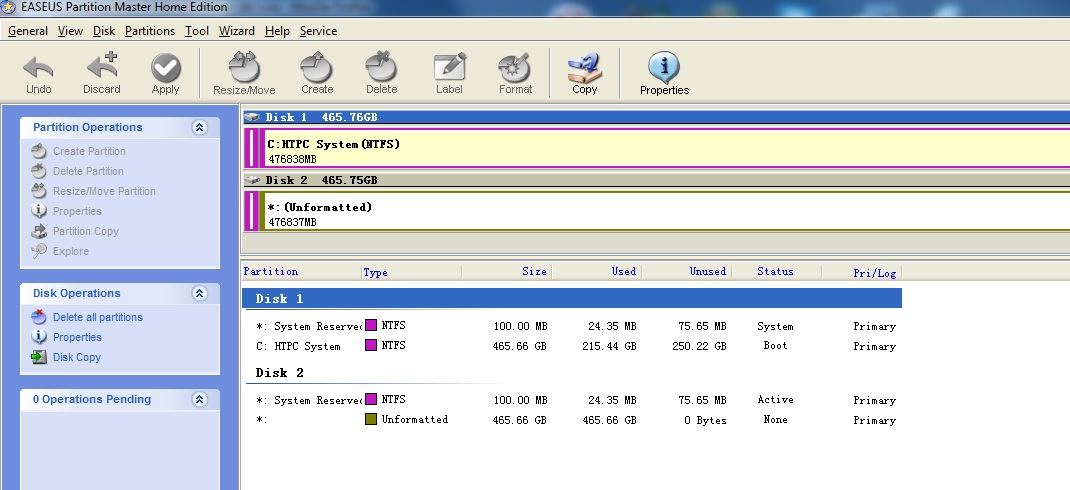
Task: Sort by the Type column header
Action: [x=411, y=272]
